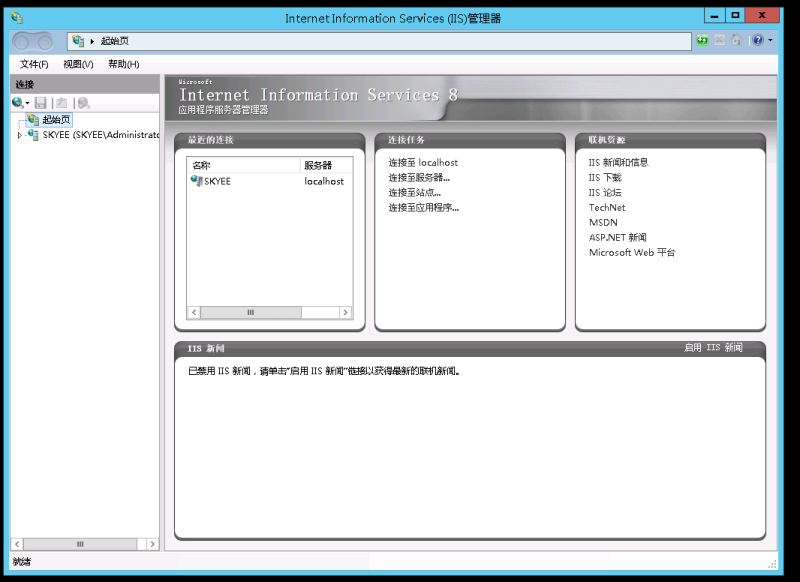This screenshot has height=582, width=800.
Task: Open Microsoft Web 平台 link
Action: coord(632,252)
